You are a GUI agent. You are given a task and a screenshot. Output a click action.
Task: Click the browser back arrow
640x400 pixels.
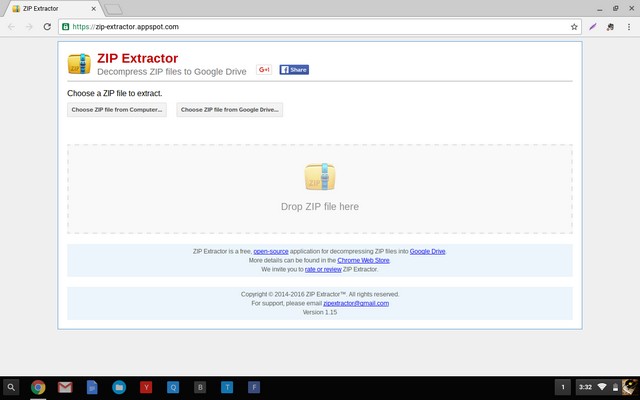[11, 27]
